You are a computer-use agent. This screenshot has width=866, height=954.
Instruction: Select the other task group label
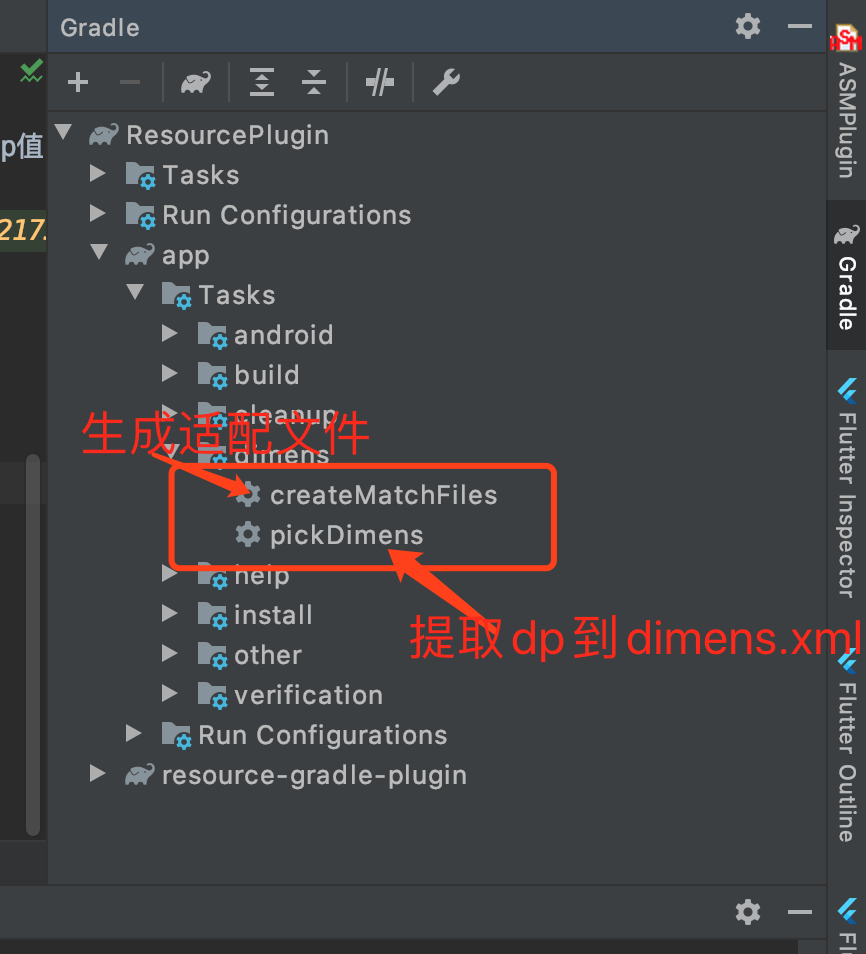pyautogui.click(x=268, y=655)
